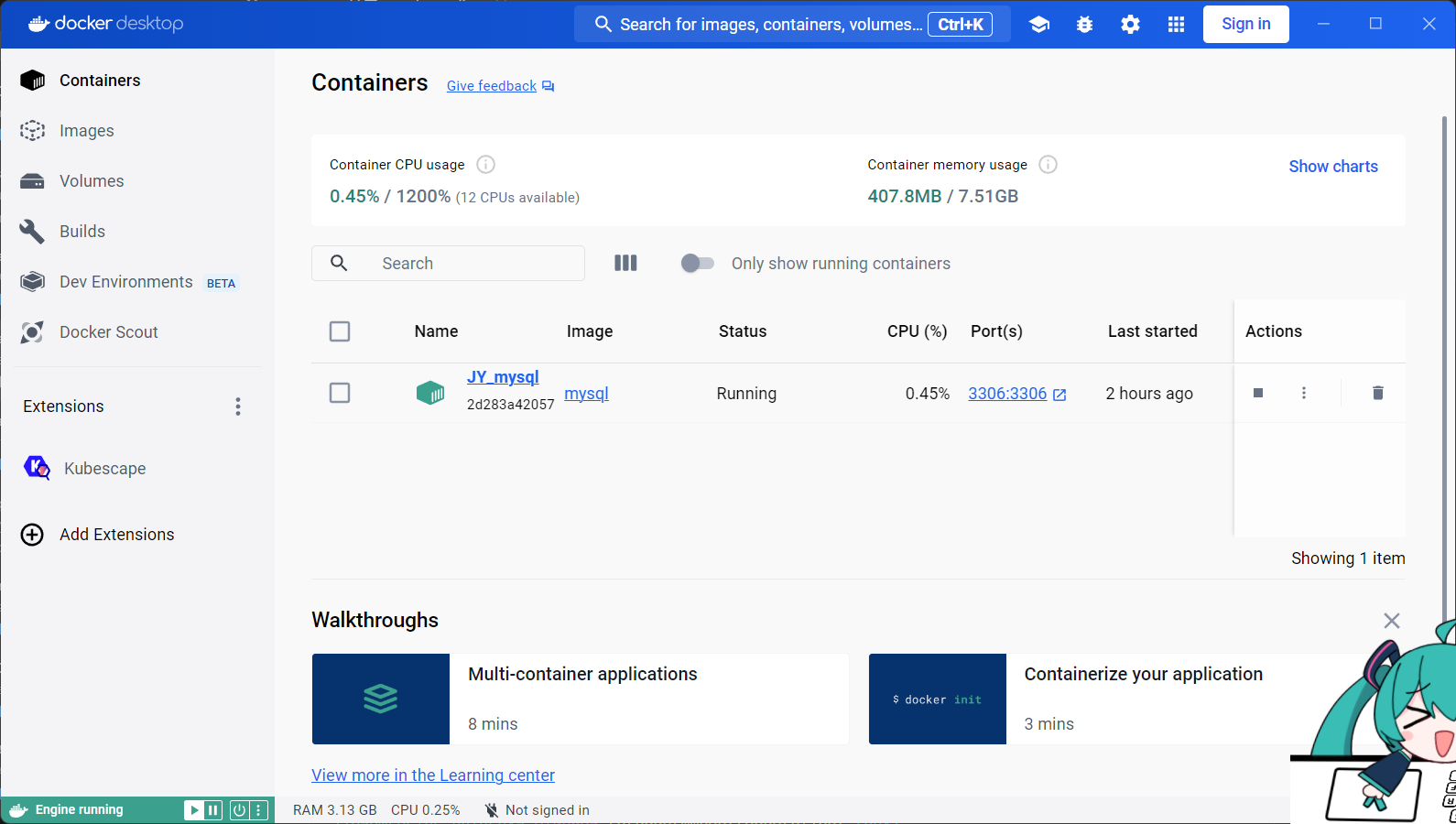The image size is (1456, 824).
Task: Open the Learning center graduation cap icon
Action: [x=1038, y=25]
